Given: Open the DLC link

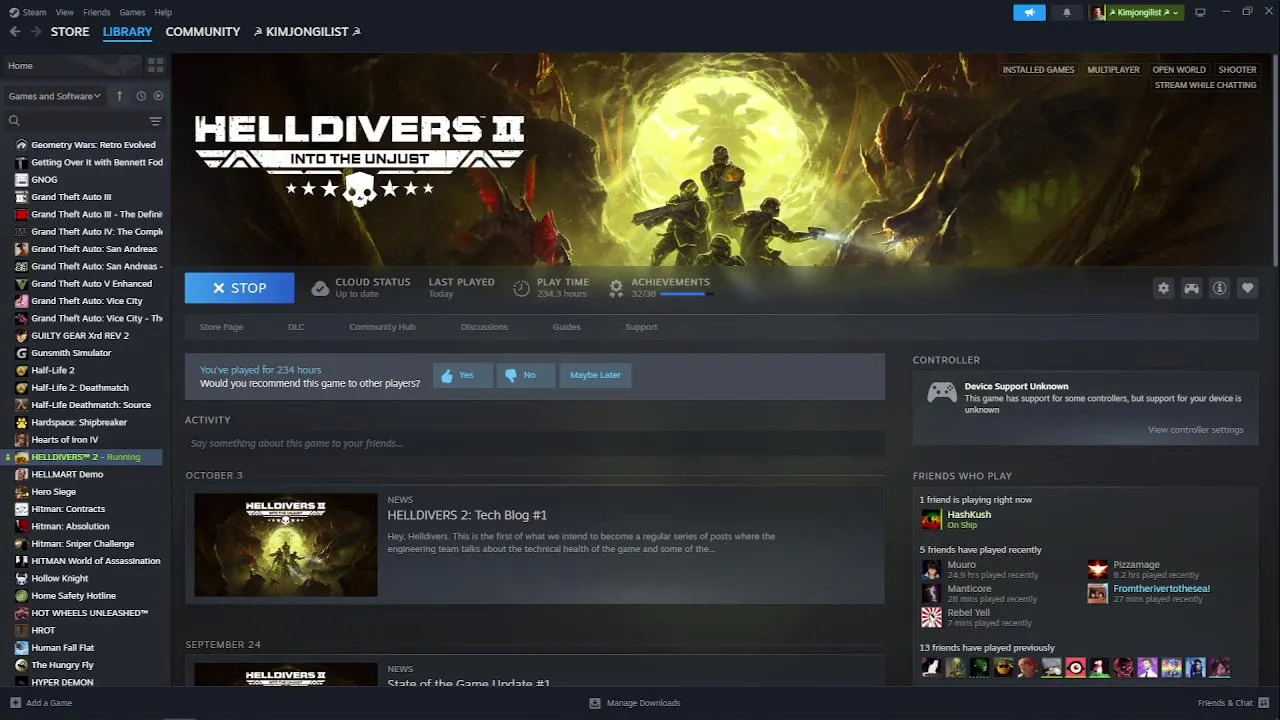Looking at the screenshot, I should coord(296,327).
